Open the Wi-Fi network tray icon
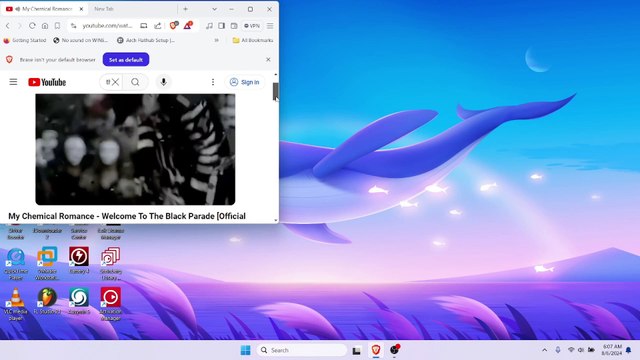The image size is (640, 360). [x=571, y=350]
